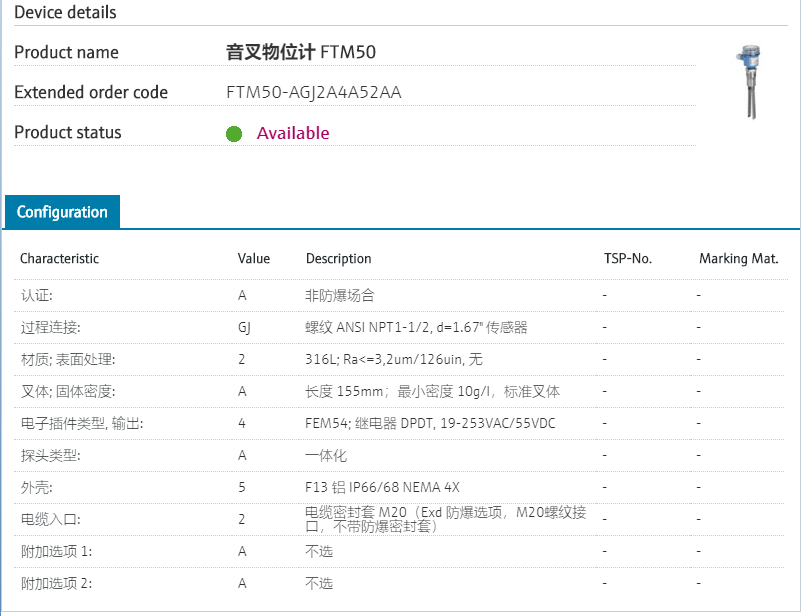
Task: Click the FEM54 relay DPDT description
Action: point(430,423)
